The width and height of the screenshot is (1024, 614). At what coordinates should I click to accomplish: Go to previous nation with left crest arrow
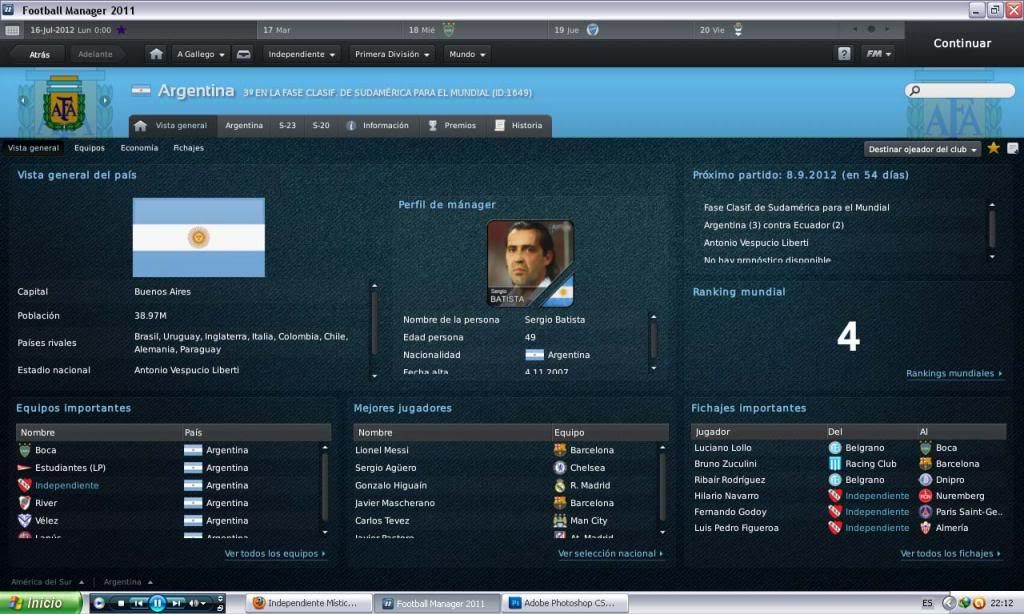[x=24, y=101]
